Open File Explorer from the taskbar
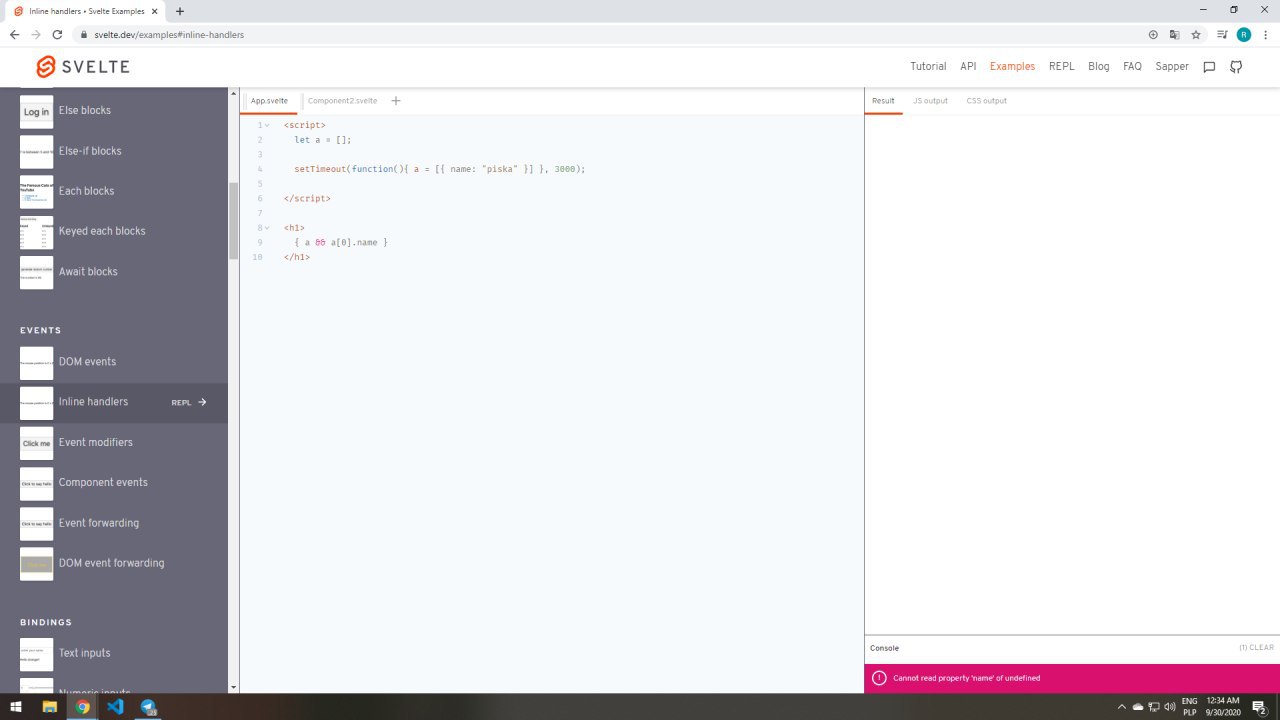 49,707
